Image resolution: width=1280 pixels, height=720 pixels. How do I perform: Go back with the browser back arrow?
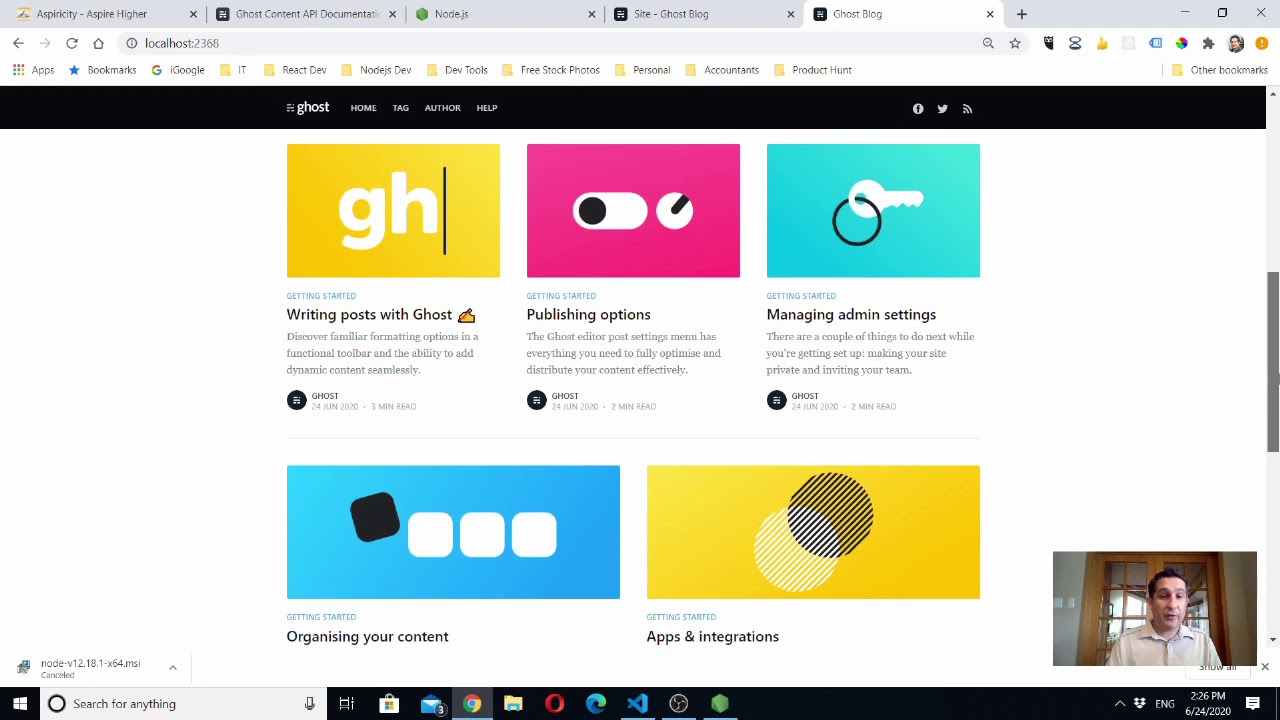[x=18, y=43]
